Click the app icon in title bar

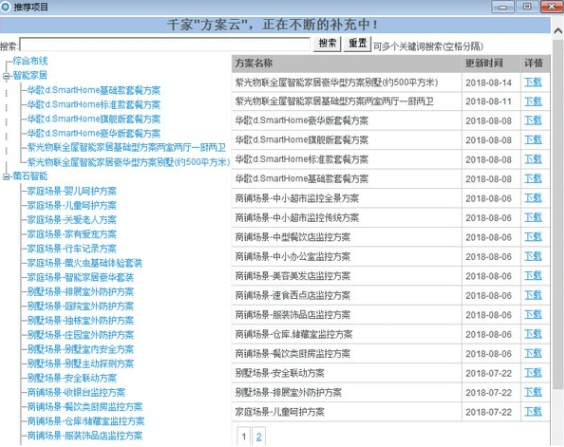(6, 6)
